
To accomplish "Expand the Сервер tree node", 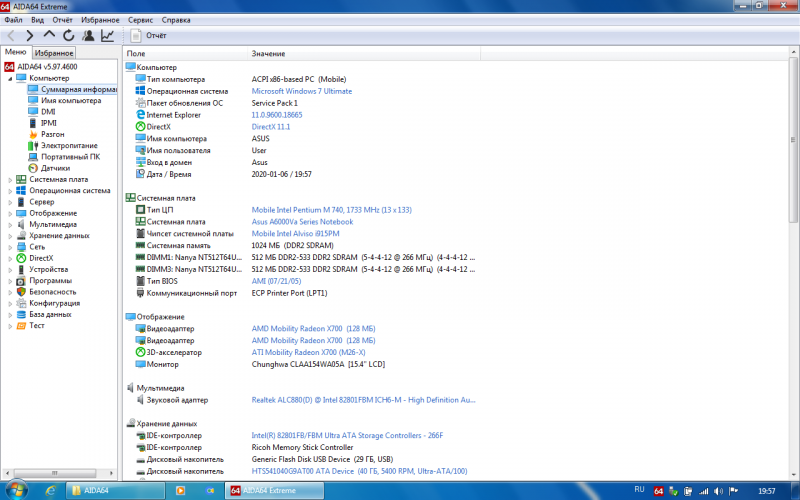I will coord(10,202).
